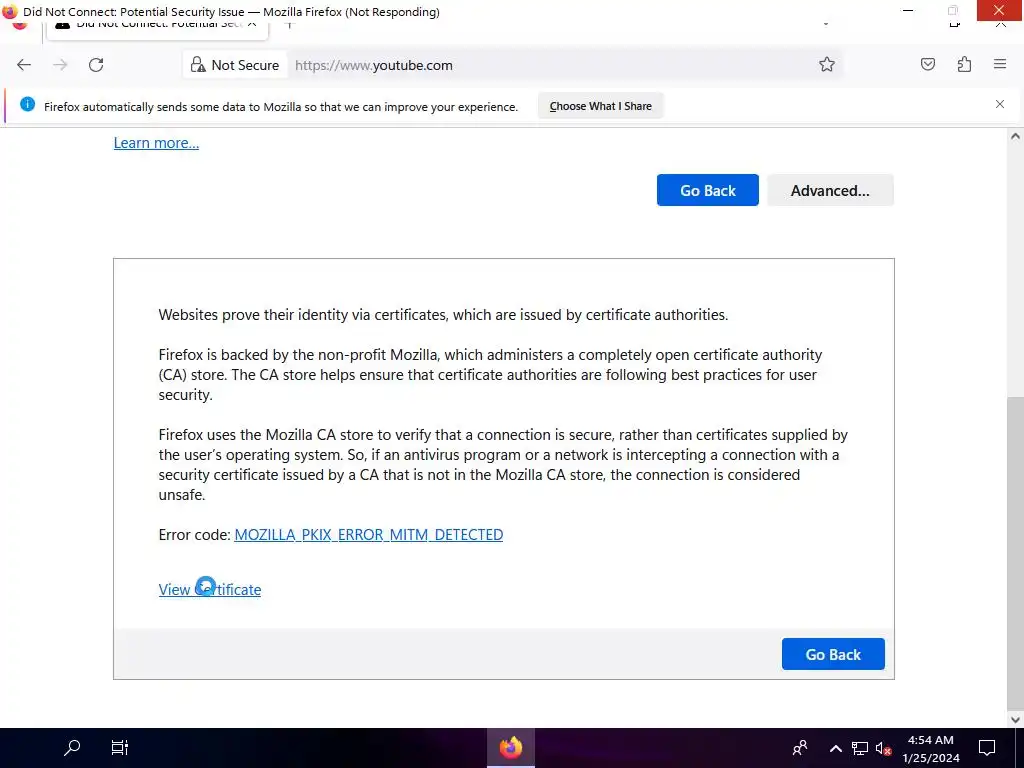Open the clock showing 4:54 AM
This screenshot has width=1024, height=768.
tap(931, 748)
